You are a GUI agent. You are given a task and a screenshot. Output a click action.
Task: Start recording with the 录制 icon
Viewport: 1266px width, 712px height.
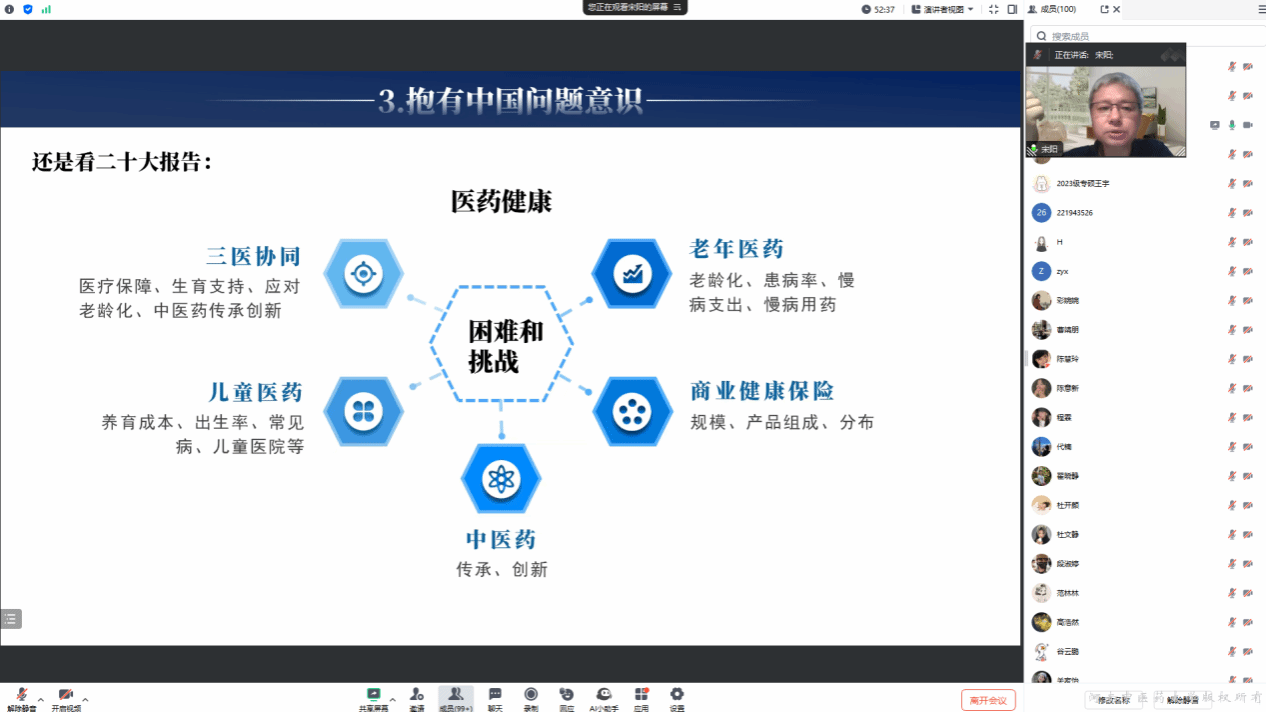click(531, 699)
